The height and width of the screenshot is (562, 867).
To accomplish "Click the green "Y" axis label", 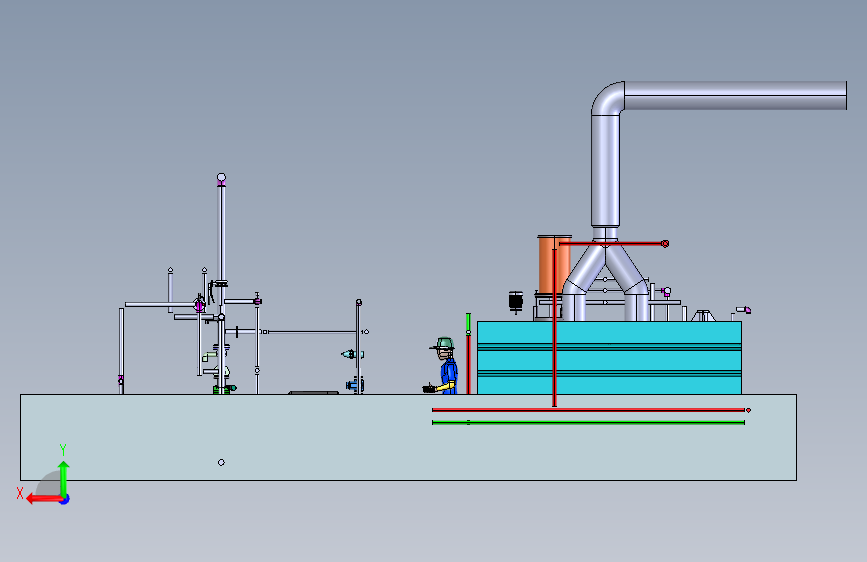I will point(63,449).
